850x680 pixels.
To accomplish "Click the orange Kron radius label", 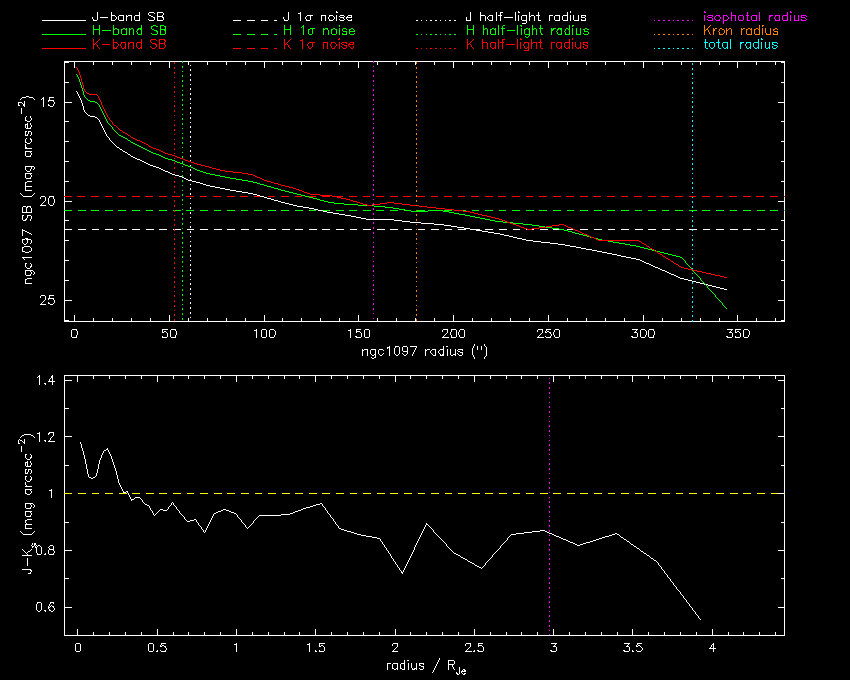I will 740,31.
